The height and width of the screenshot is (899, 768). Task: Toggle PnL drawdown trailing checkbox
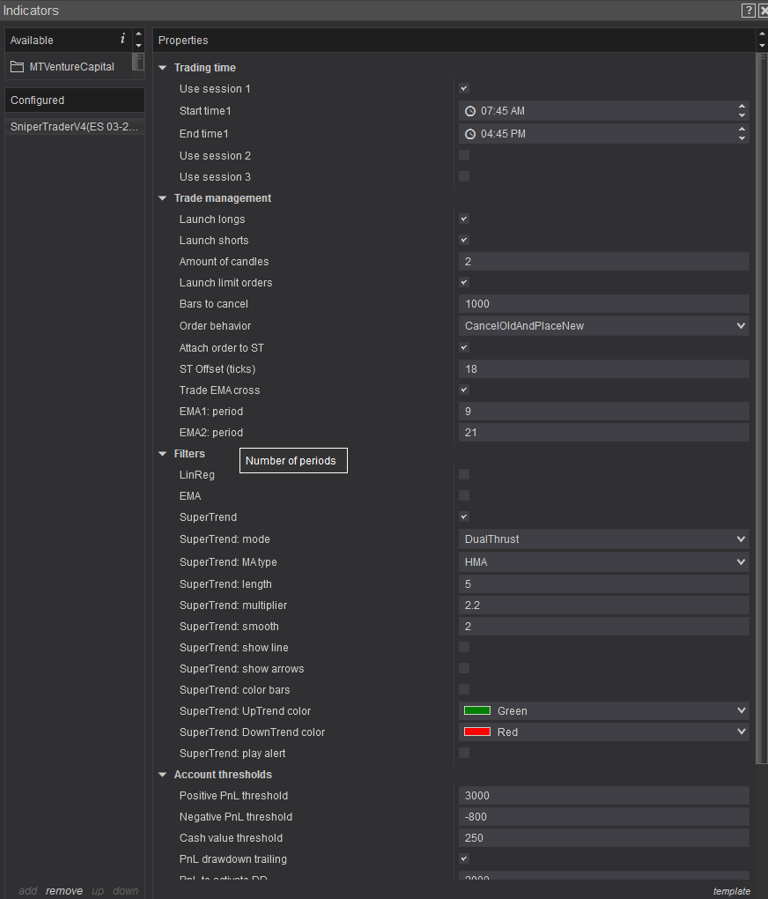tap(464, 859)
